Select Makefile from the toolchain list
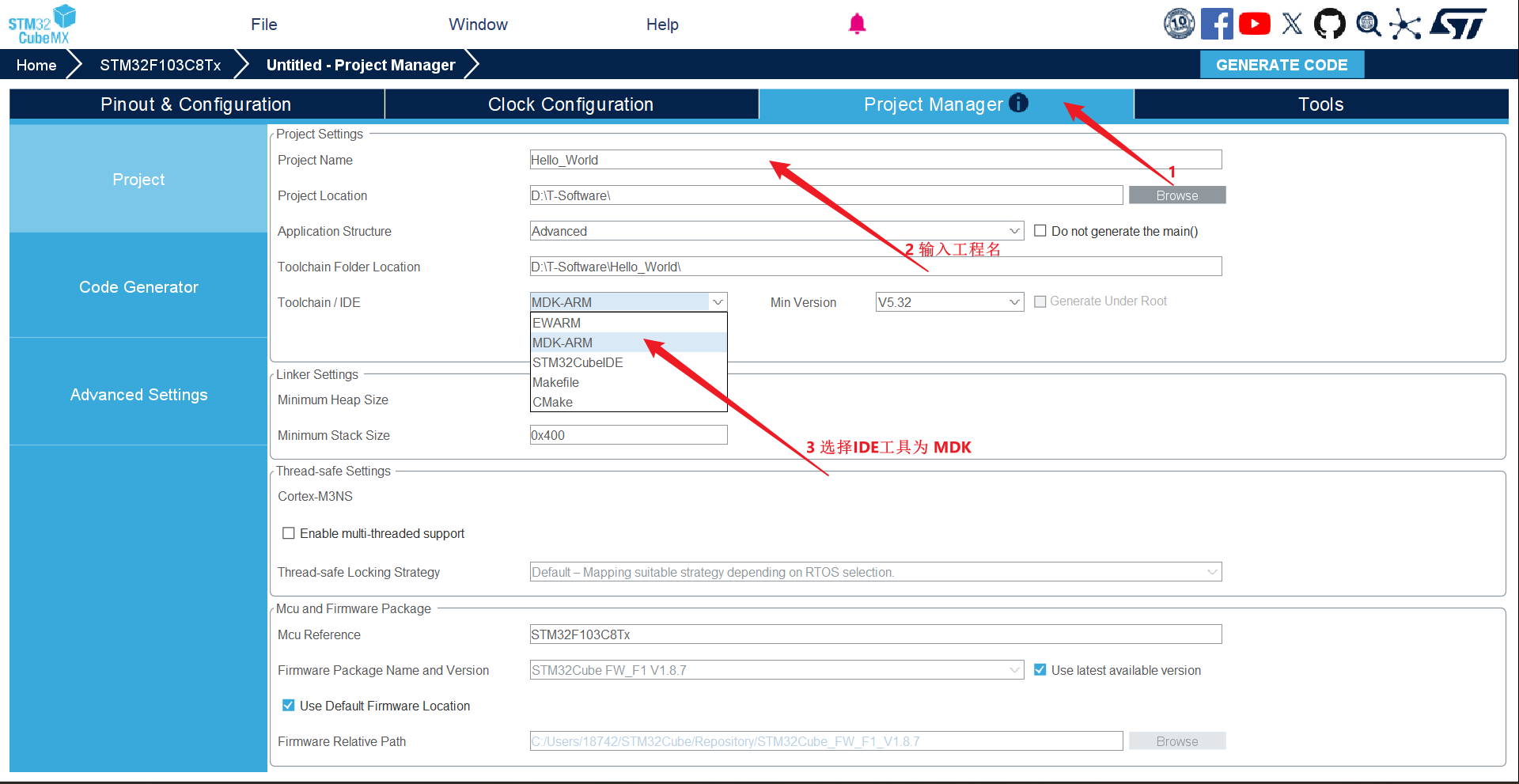The image size is (1519, 784). pos(628,382)
